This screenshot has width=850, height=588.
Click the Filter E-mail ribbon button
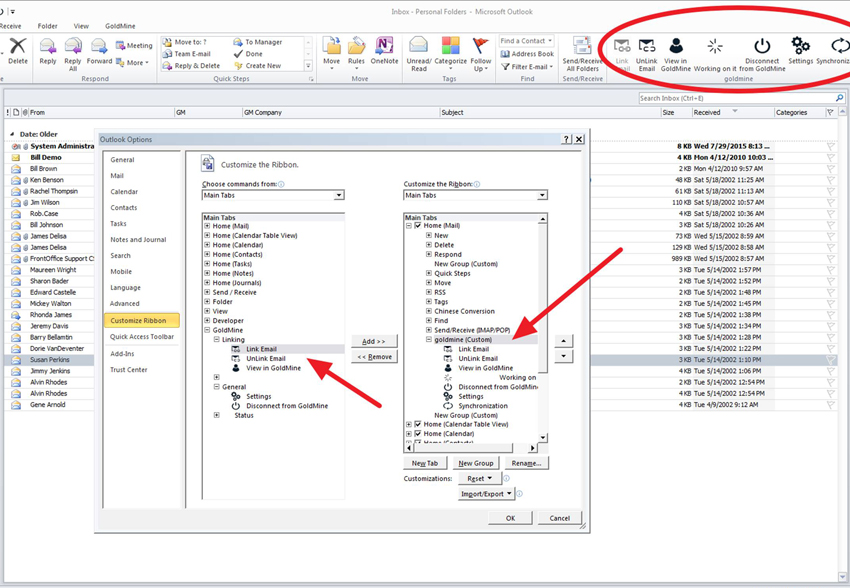coord(527,67)
